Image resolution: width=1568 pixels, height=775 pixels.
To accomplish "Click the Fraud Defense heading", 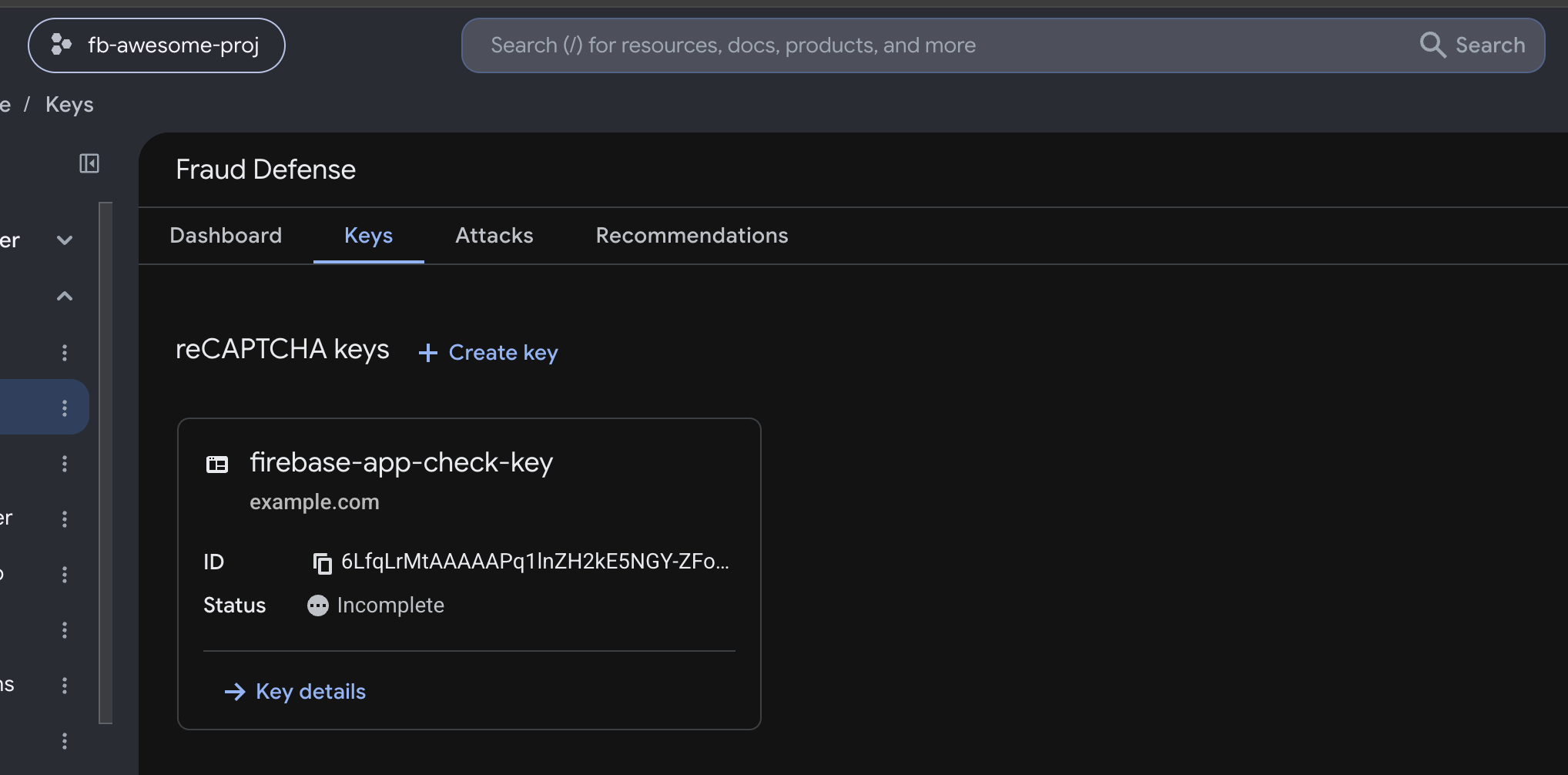I will [266, 169].
